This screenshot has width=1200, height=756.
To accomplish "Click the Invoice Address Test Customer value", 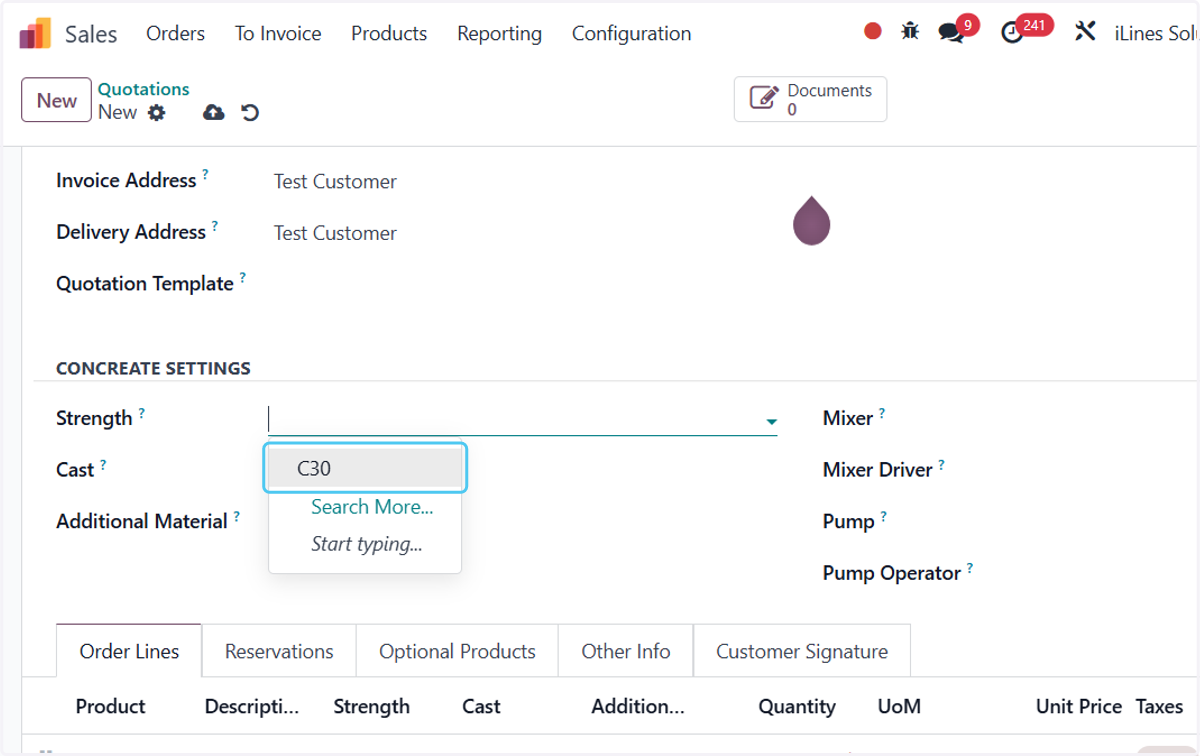I will pos(335,181).
